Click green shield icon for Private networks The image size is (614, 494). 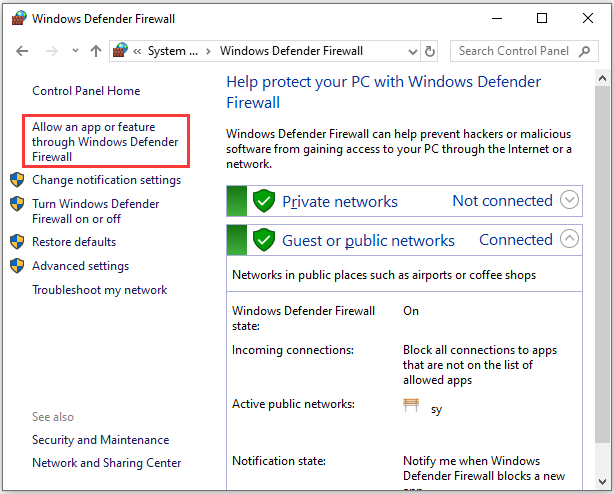click(264, 201)
